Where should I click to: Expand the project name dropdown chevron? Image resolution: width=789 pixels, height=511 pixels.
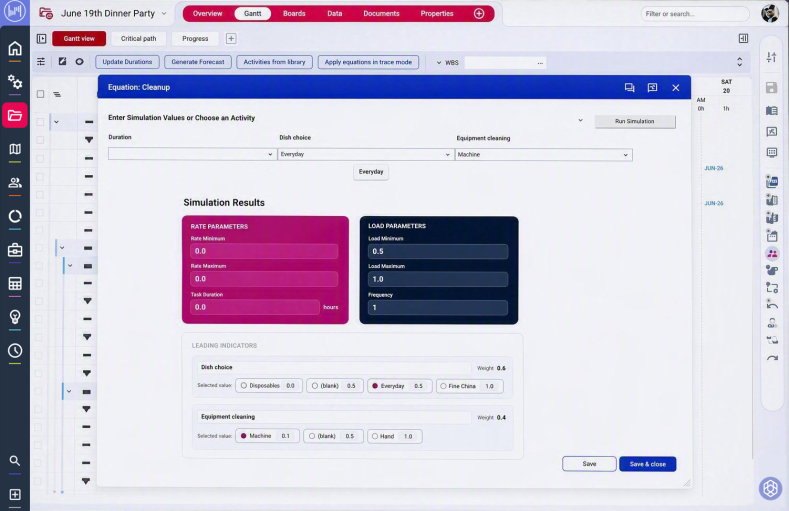[x=164, y=14]
